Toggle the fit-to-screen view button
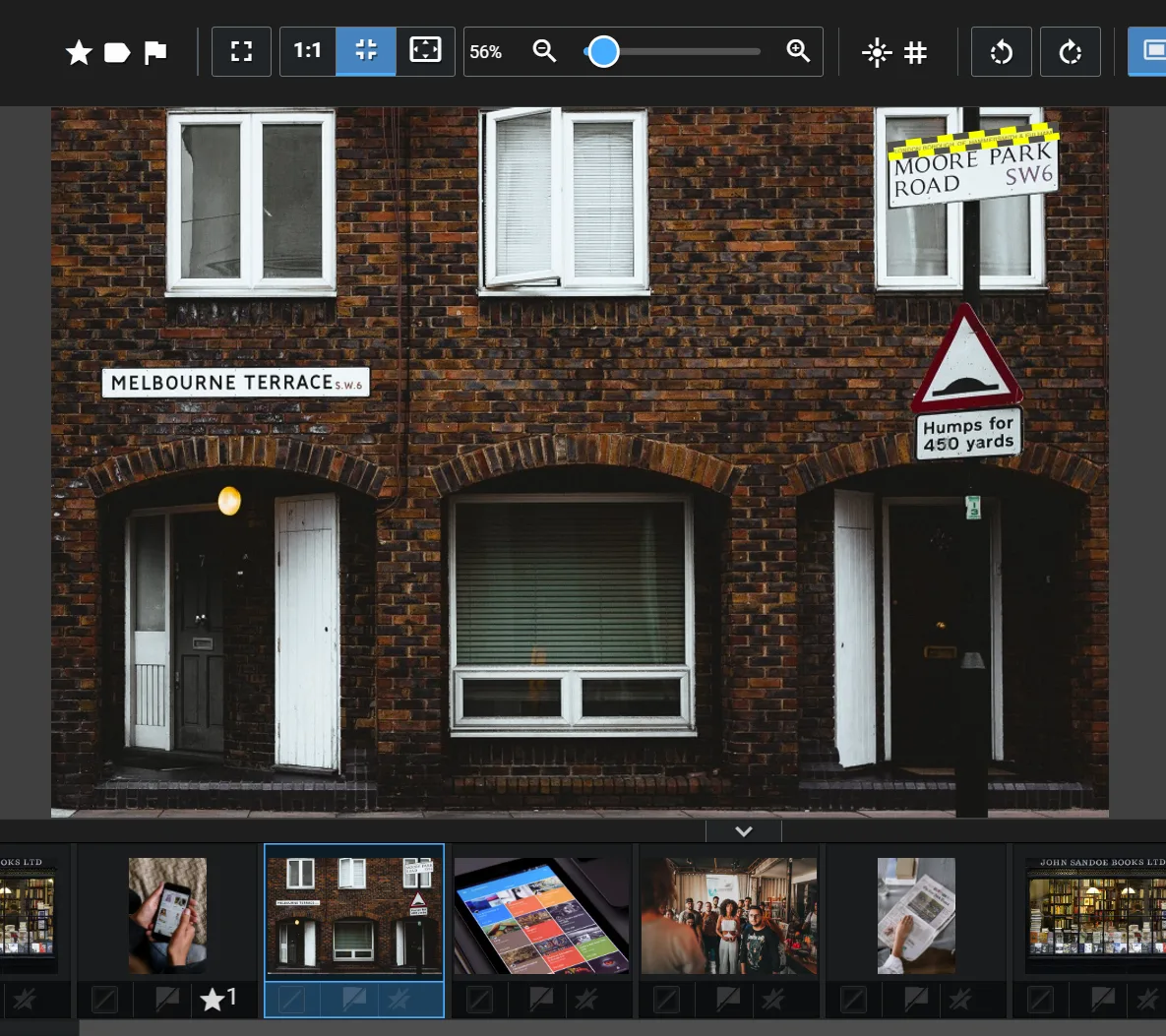This screenshot has height=1036, width=1166. tap(366, 51)
